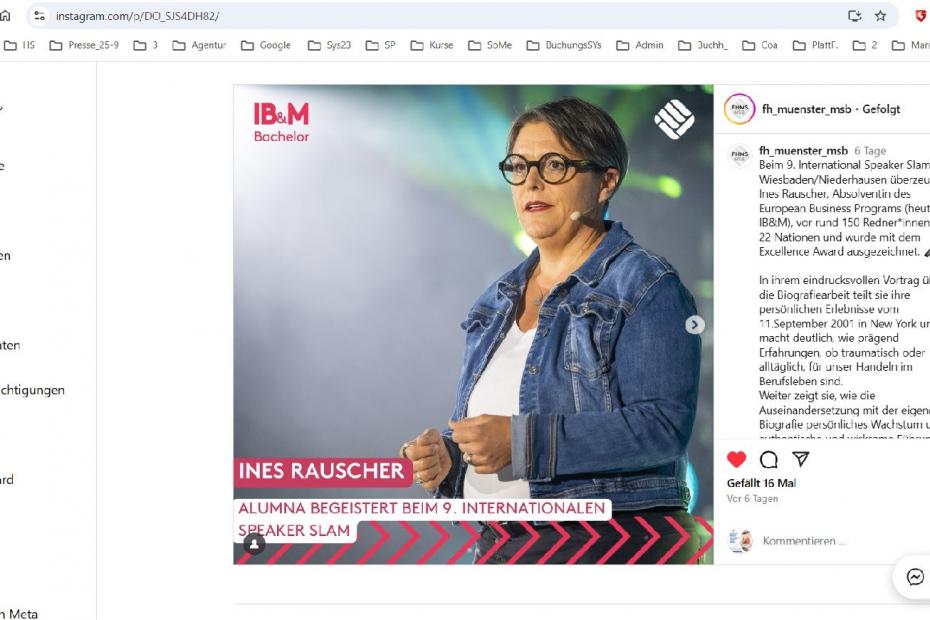The height and width of the screenshot is (620, 930).
Task: Open fh_muenster_msb username link in caption
Action: point(804,151)
